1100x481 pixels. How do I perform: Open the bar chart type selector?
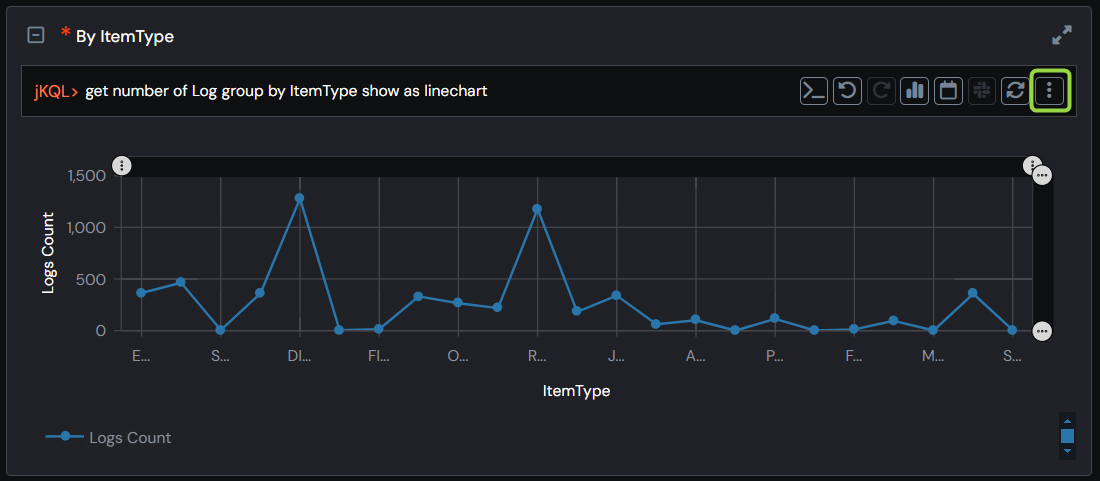click(915, 90)
